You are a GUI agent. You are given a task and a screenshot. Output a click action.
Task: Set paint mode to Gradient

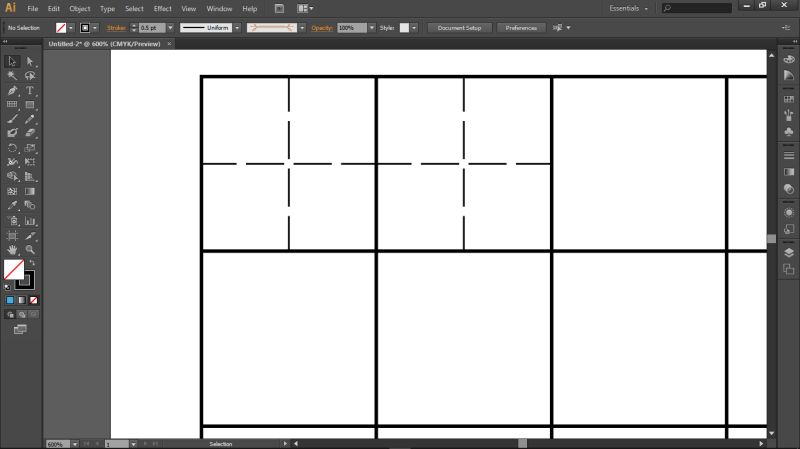pyautogui.click(x=21, y=300)
